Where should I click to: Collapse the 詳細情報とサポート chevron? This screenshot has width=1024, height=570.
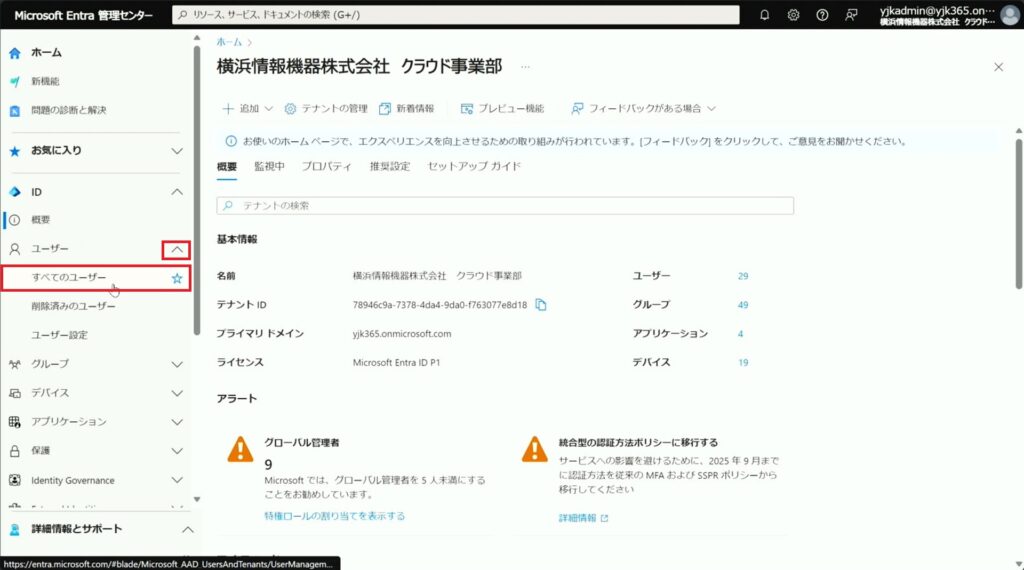(187, 530)
